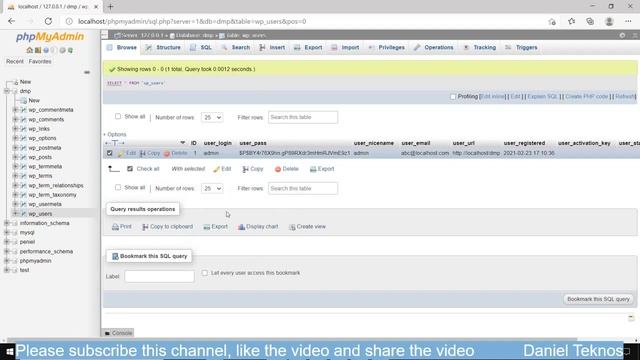Click With selected Edit pencil icon
640x360 pixels.
tap(216, 169)
